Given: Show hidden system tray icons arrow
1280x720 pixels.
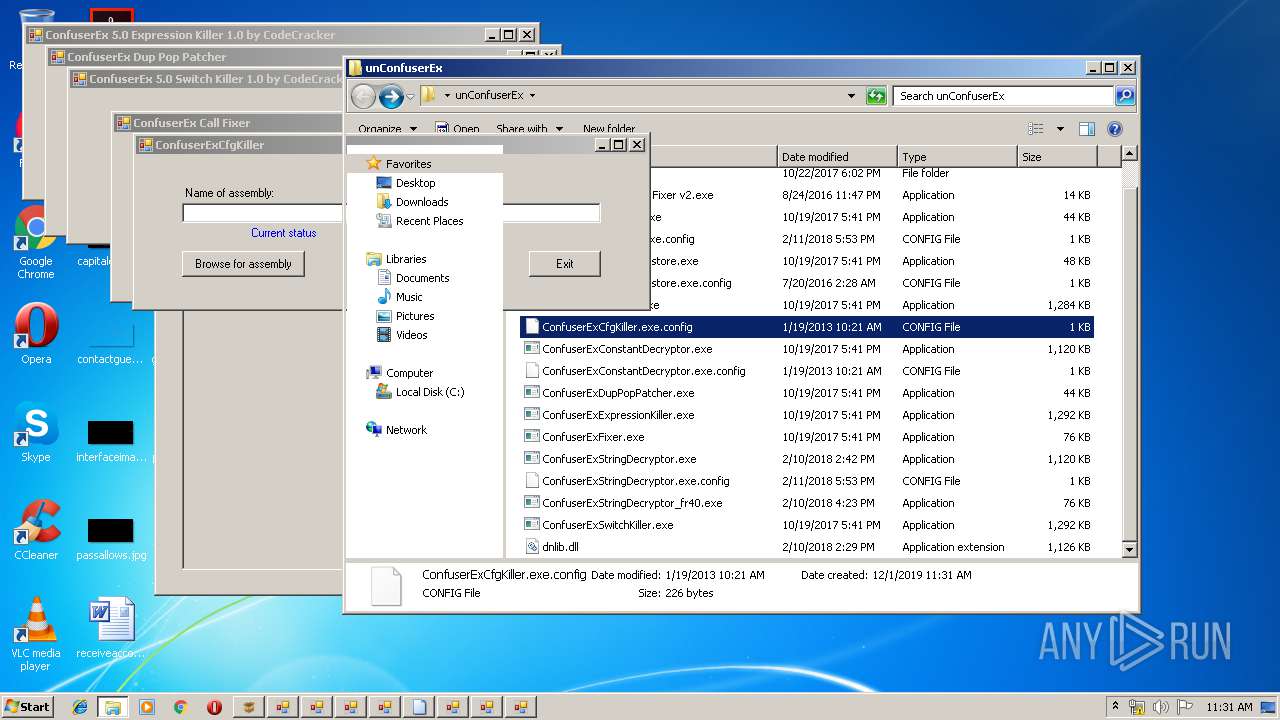Looking at the screenshot, I should point(1115,706).
